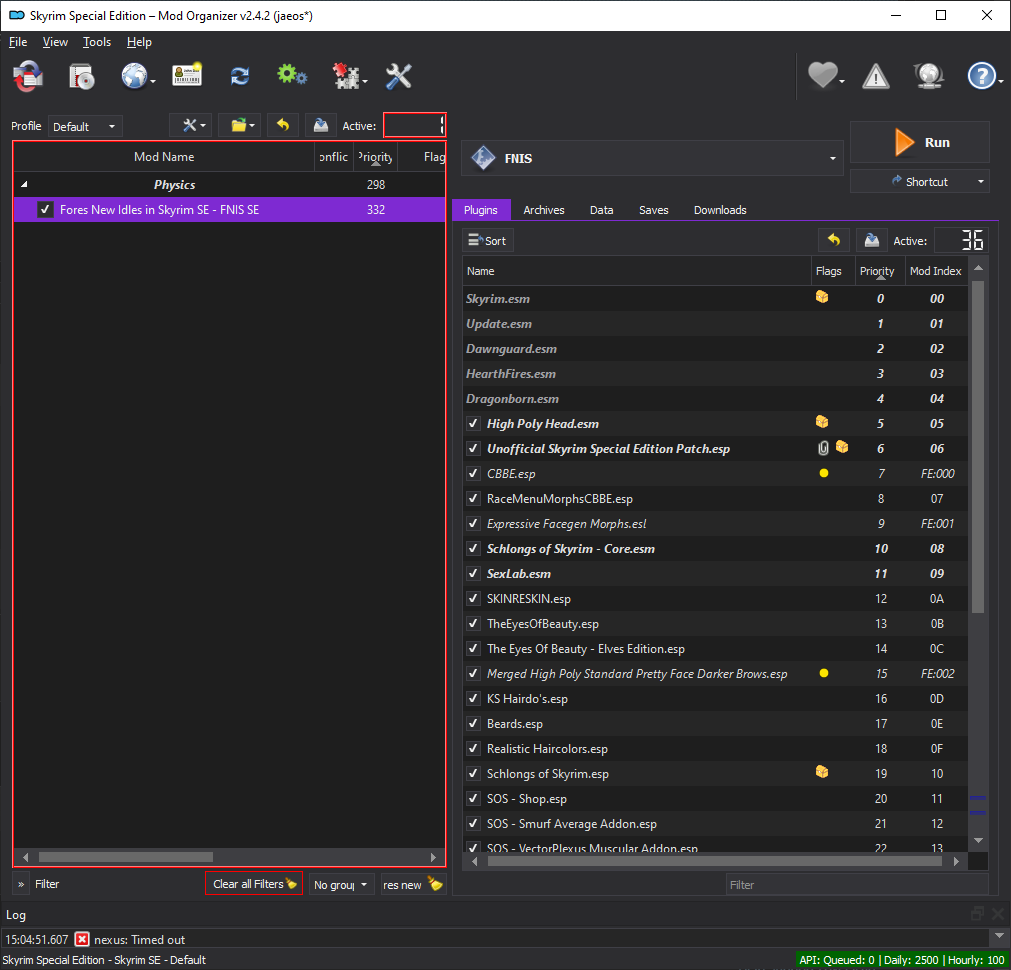The height and width of the screenshot is (970, 1011).
Task: Switch to the Downloads tab
Action: (720, 210)
